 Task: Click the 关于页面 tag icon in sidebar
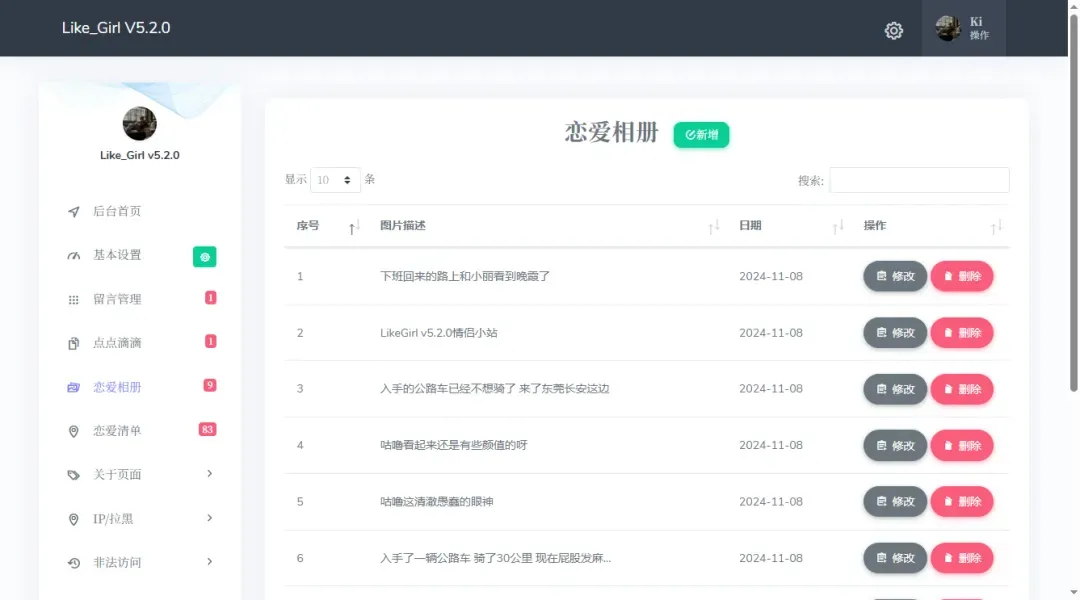[x=73, y=475]
